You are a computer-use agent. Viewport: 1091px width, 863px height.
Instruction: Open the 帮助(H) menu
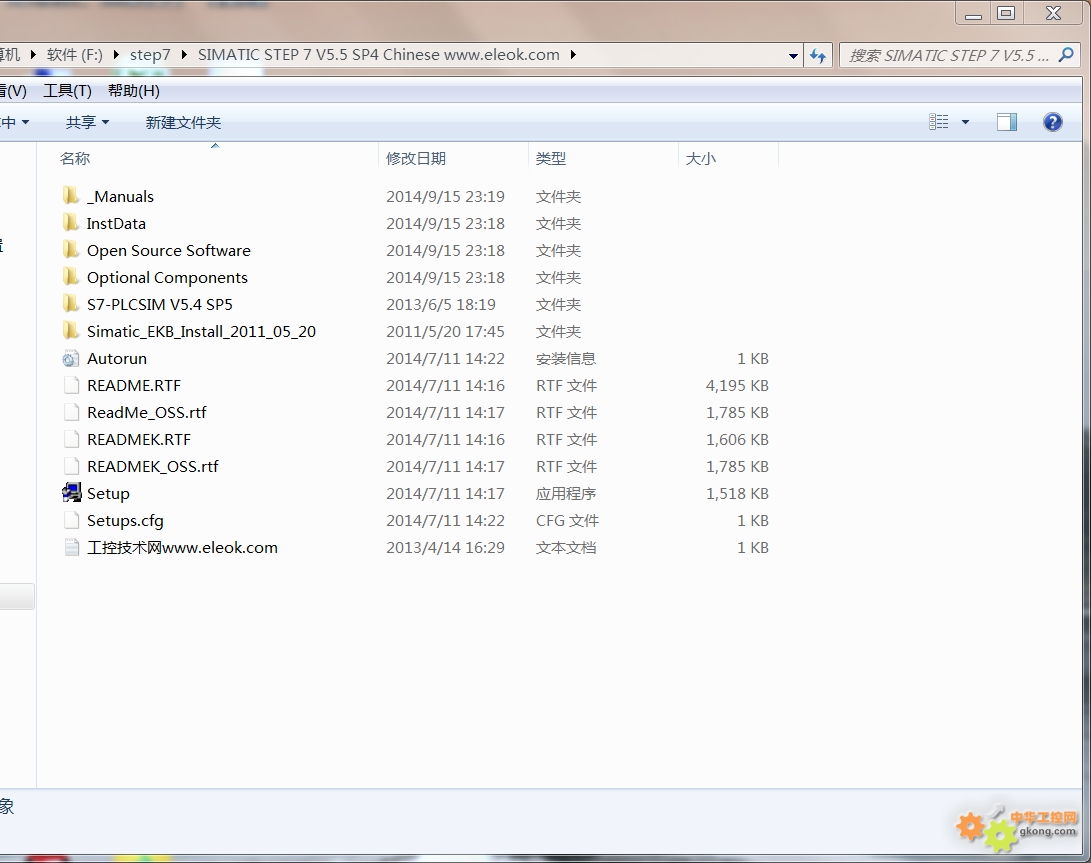pyautogui.click(x=134, y=90)
